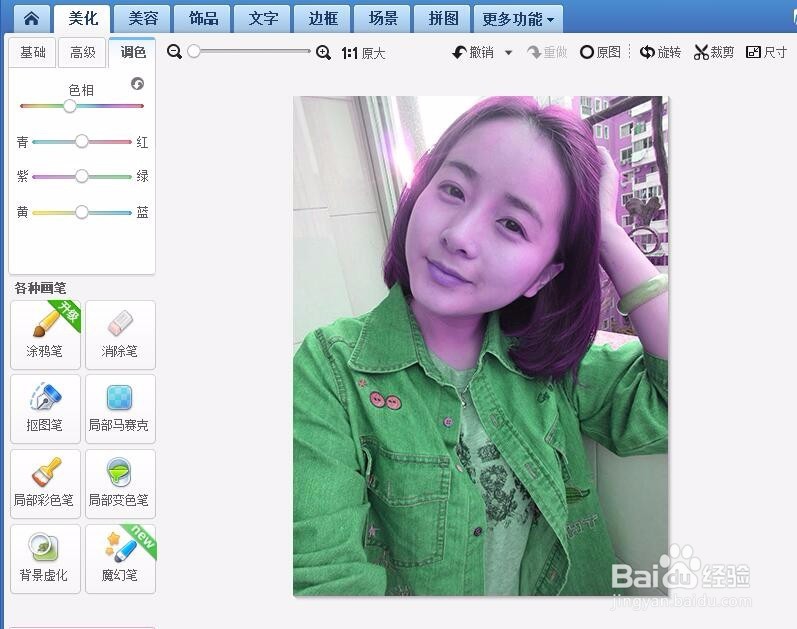Switch to the 高级 sub-tab

tap(82, 52)
